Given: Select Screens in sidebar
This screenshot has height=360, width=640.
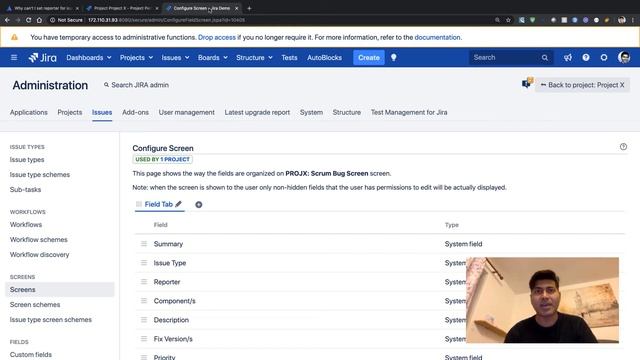Looking at the screenshot, I should 60,289.
